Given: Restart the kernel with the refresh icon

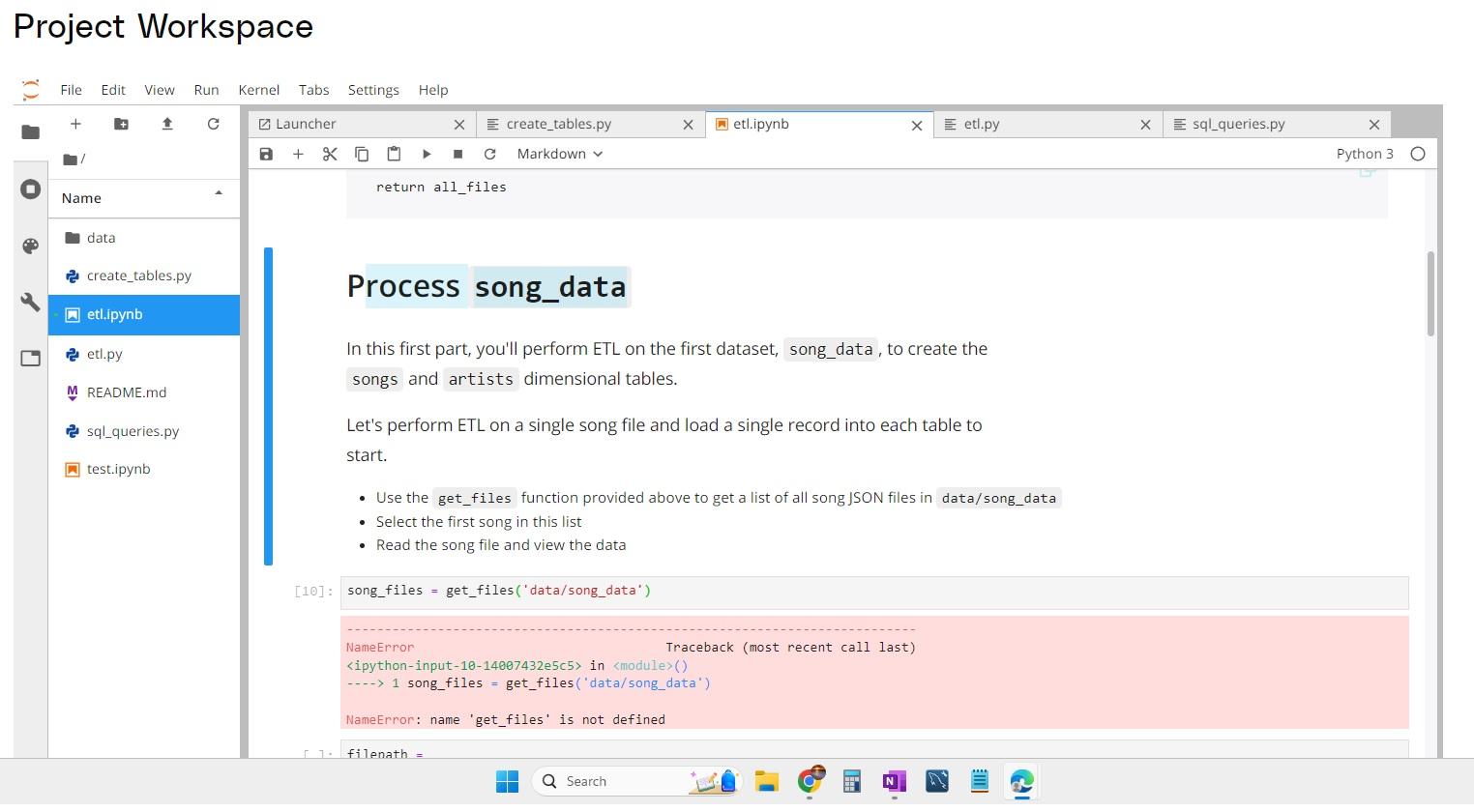Looking at the screenshot, I should click(x=490, y=153).
